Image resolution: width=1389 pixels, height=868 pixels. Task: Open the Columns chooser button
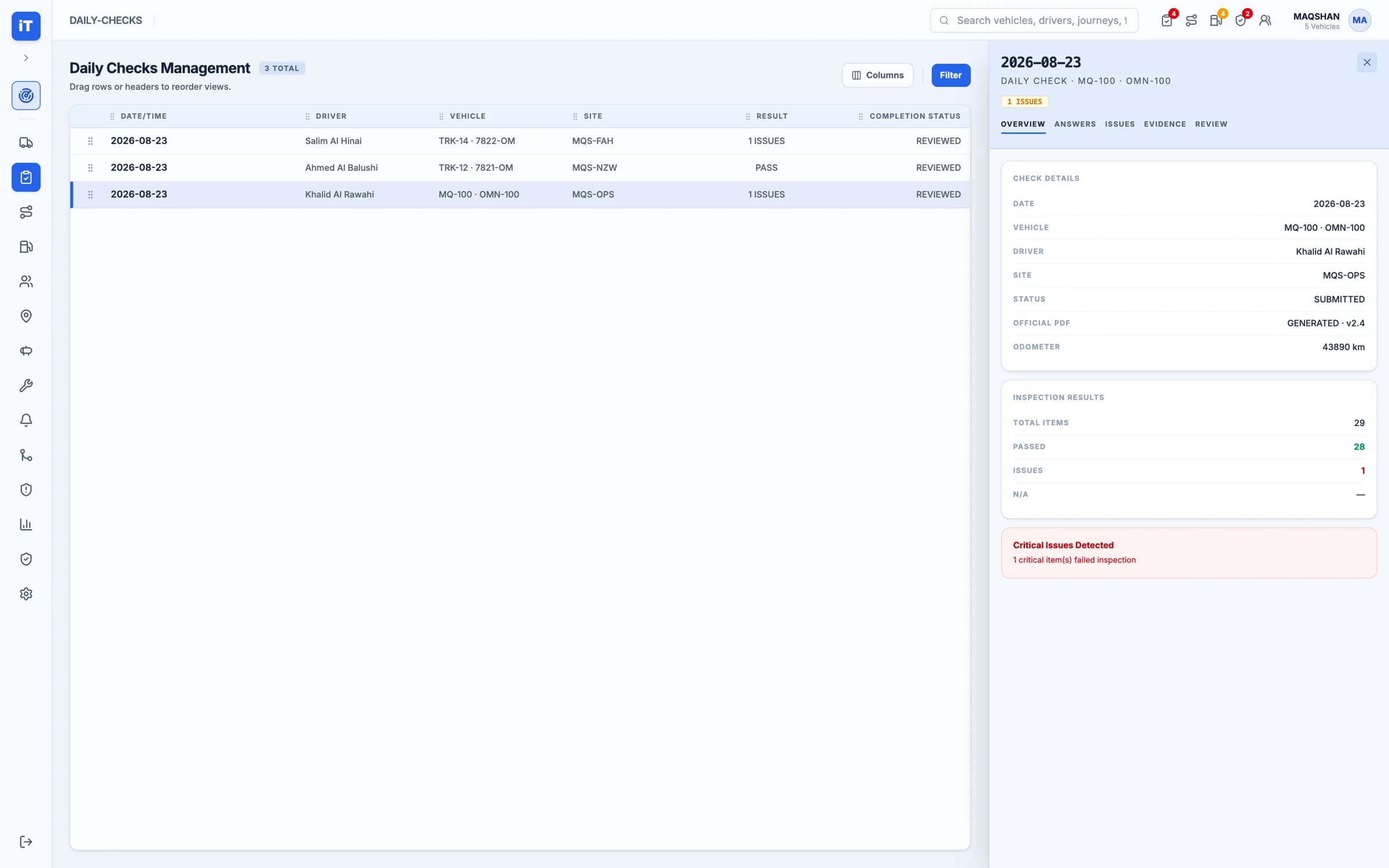(877, 75)
